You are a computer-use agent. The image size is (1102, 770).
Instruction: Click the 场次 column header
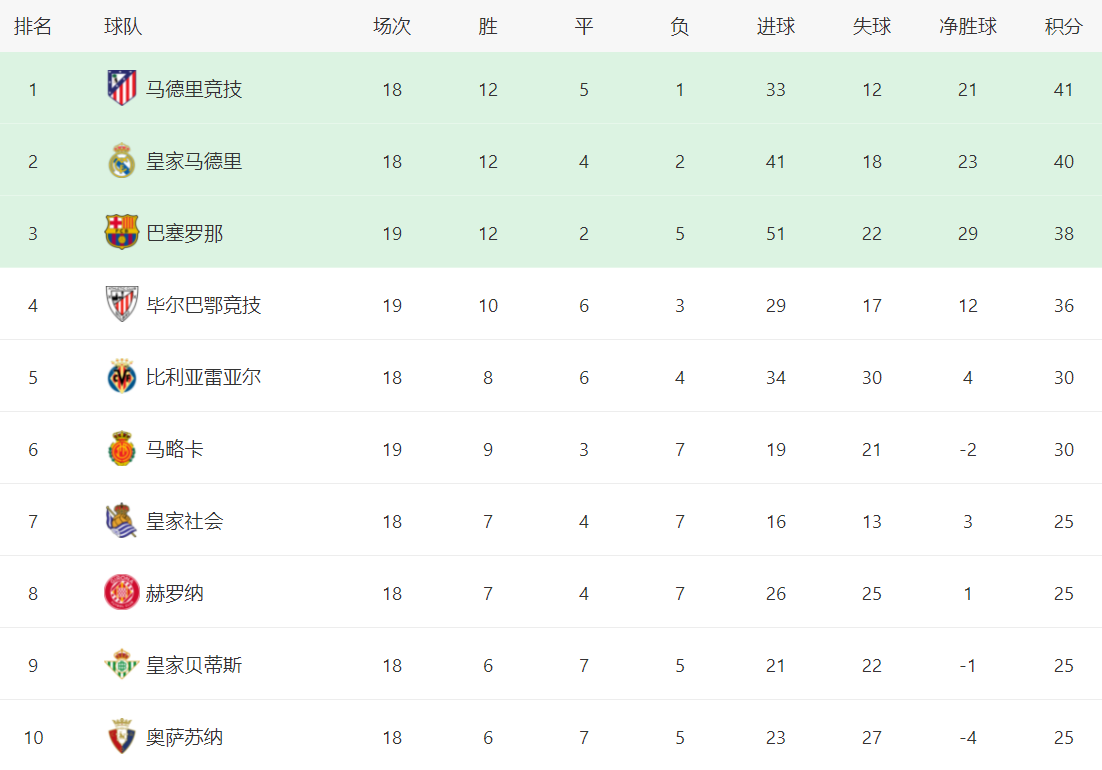coord(392,27)
